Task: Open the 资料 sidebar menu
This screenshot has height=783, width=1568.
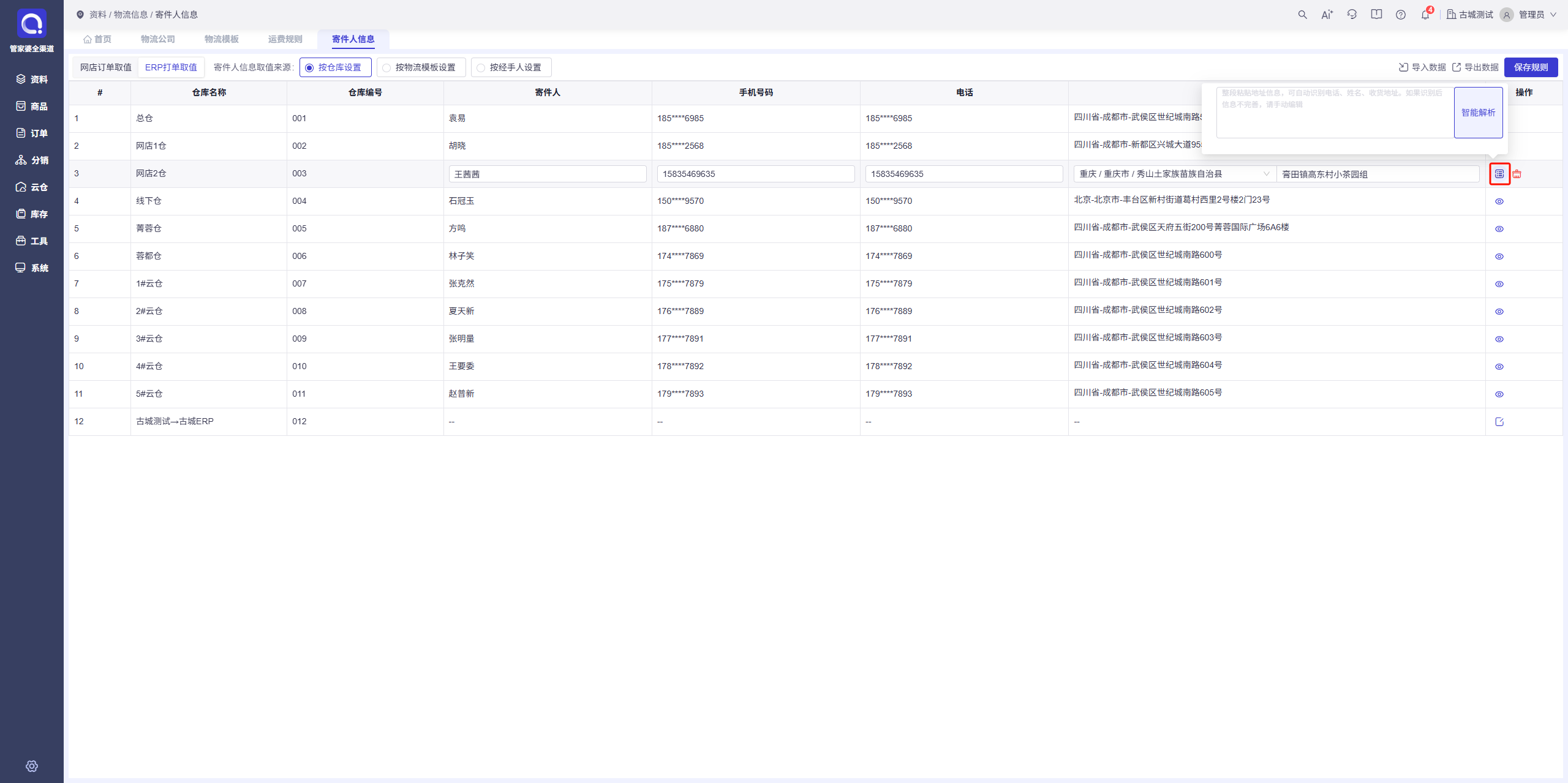Action: tap(32, 79)
